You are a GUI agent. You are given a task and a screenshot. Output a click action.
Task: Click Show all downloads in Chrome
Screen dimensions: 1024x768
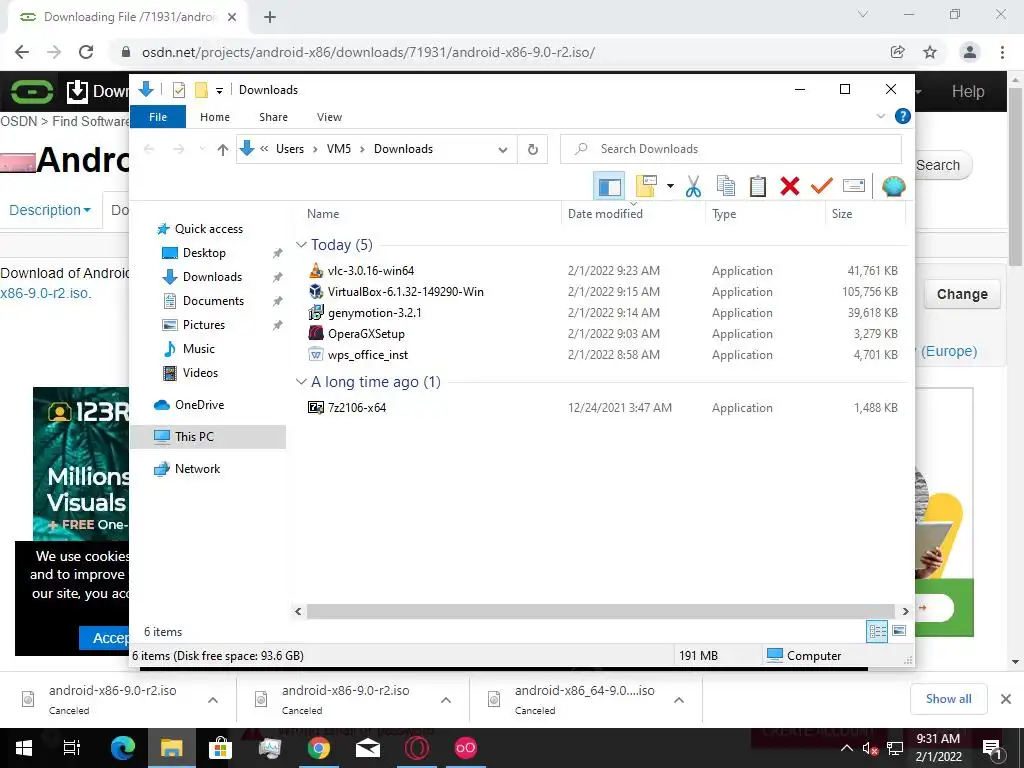coord(948,699)
